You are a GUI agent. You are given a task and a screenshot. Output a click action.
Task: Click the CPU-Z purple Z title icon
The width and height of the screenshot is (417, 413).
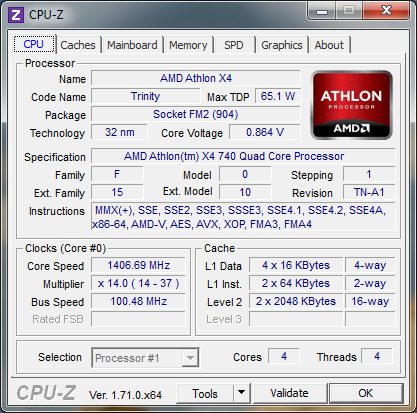16,15
